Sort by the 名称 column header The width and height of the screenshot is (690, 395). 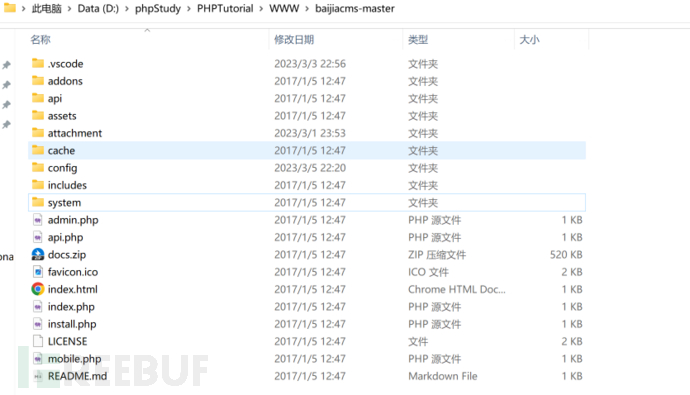tap(40, 40)
